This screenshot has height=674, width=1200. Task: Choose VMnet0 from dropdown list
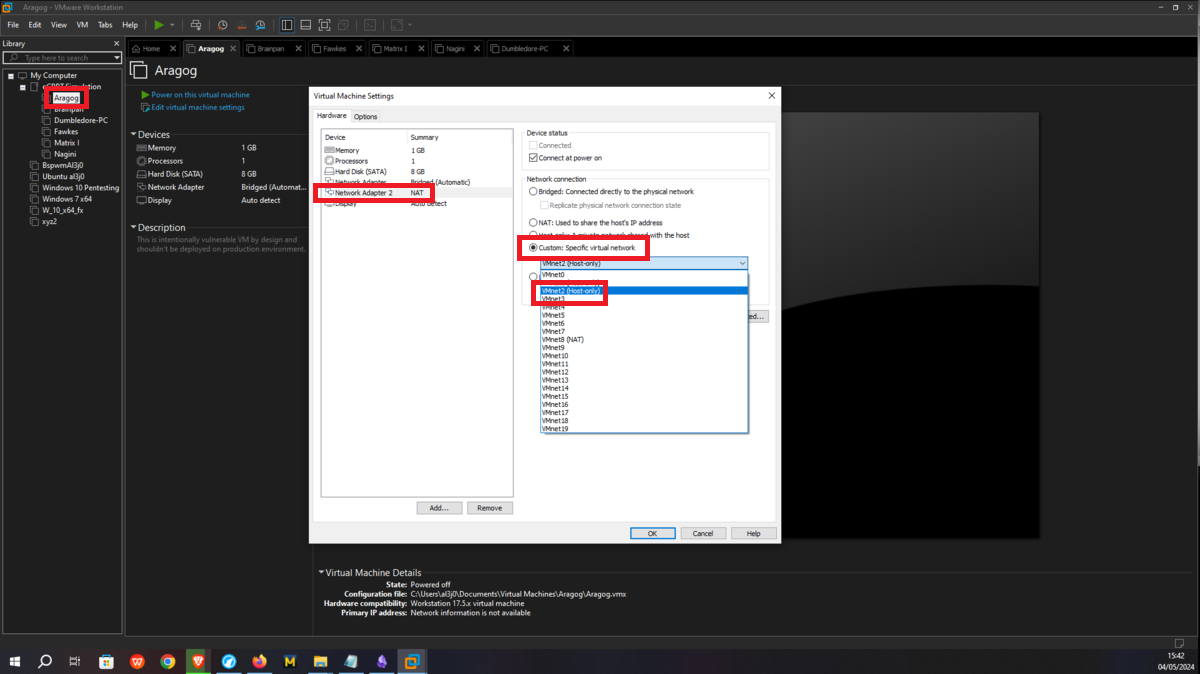[x=644, y=274]
